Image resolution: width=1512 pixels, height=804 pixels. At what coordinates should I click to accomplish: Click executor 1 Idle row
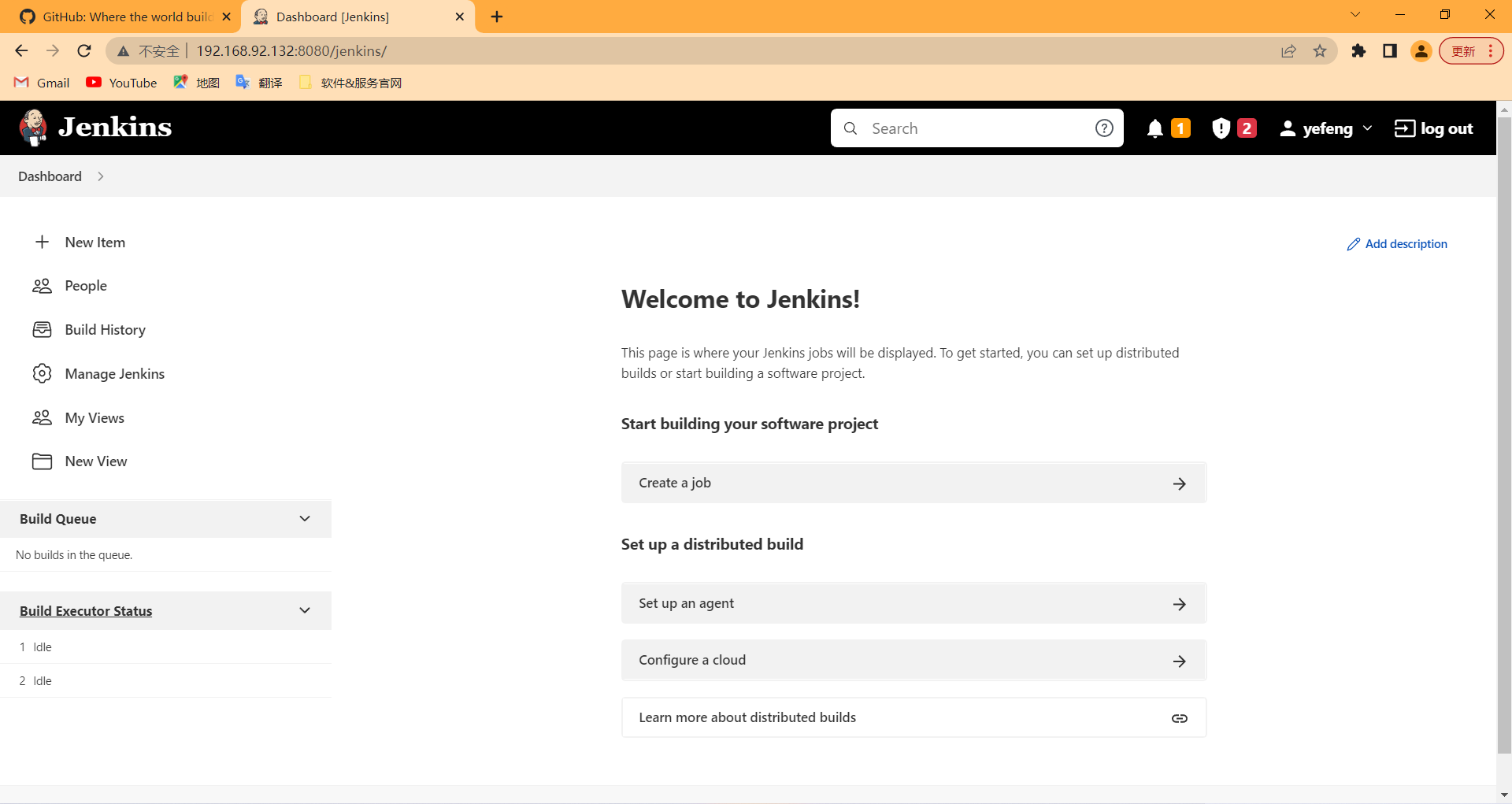coord(165,647)
